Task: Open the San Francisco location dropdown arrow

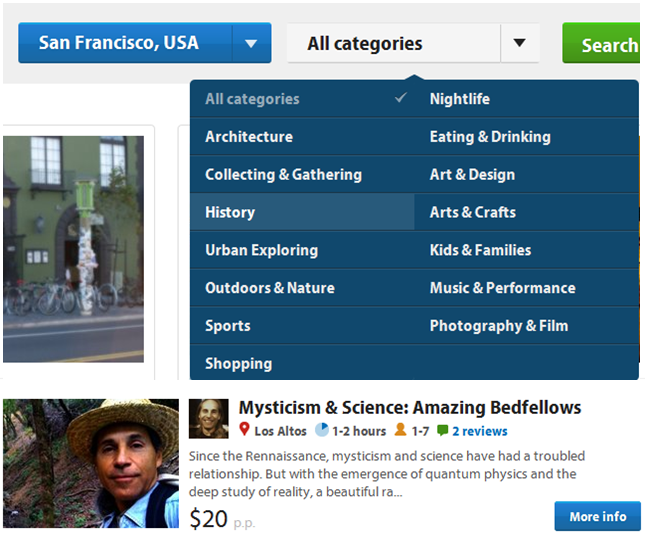Action: pyautogui.click(x=251, y=43)
